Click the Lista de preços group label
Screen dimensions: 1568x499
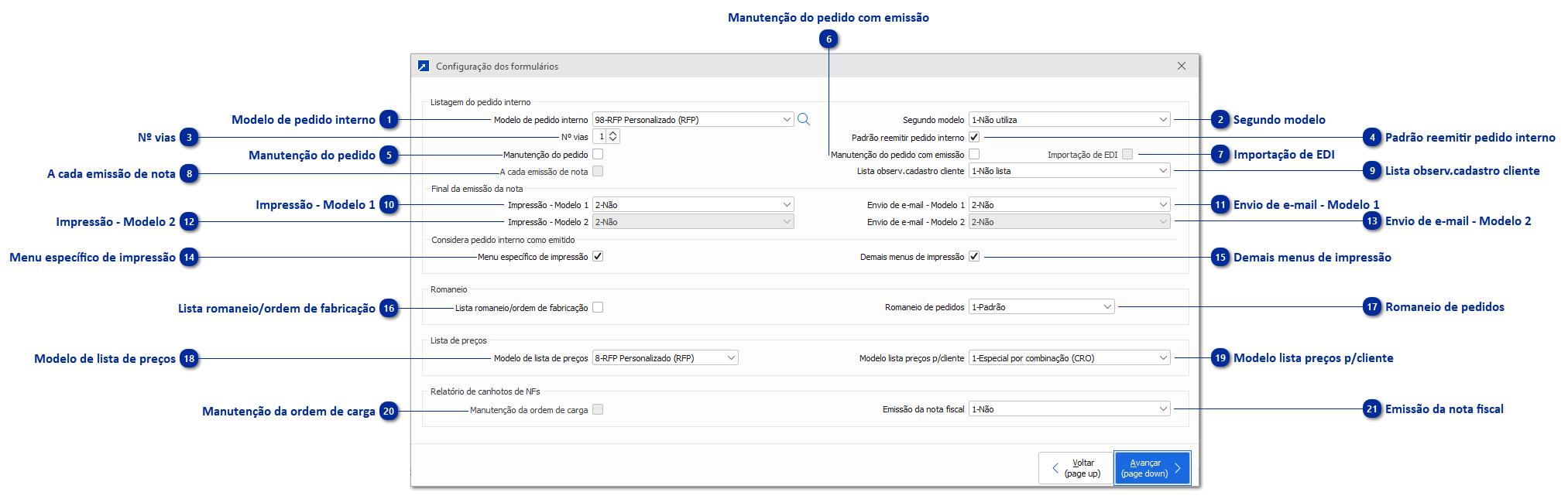(458, 340)
